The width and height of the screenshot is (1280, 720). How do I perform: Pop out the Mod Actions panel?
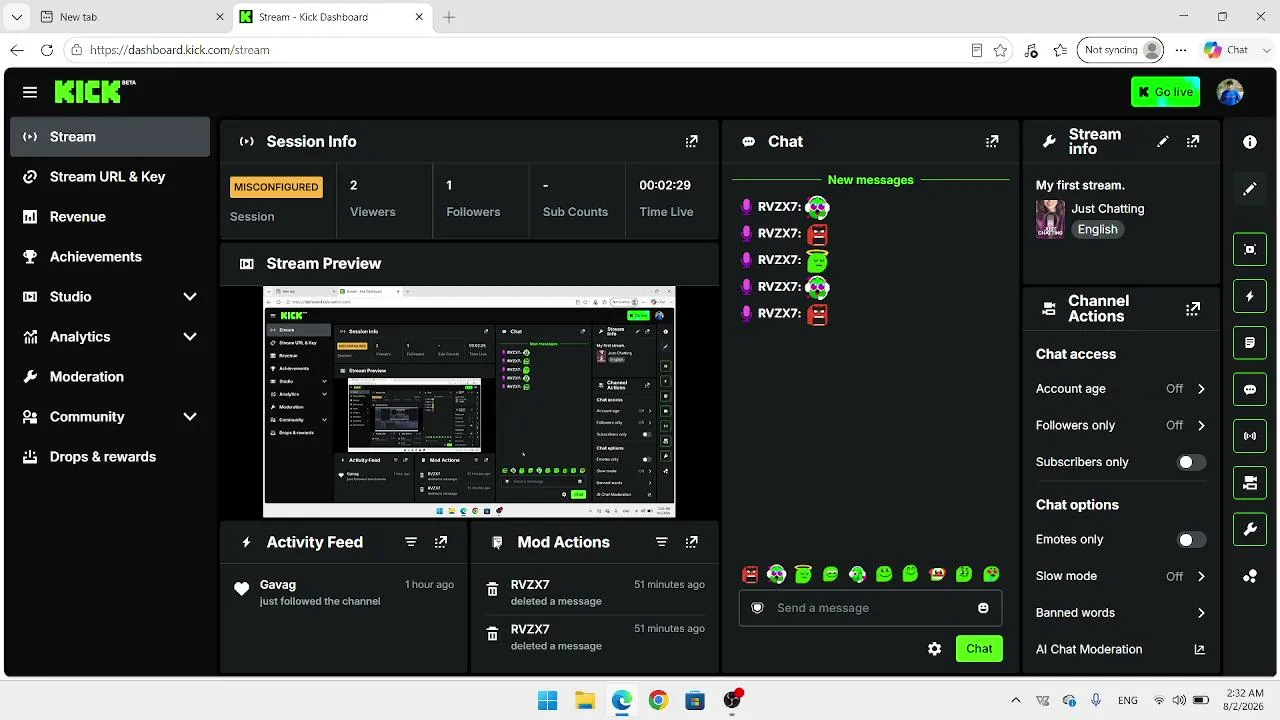691,542
